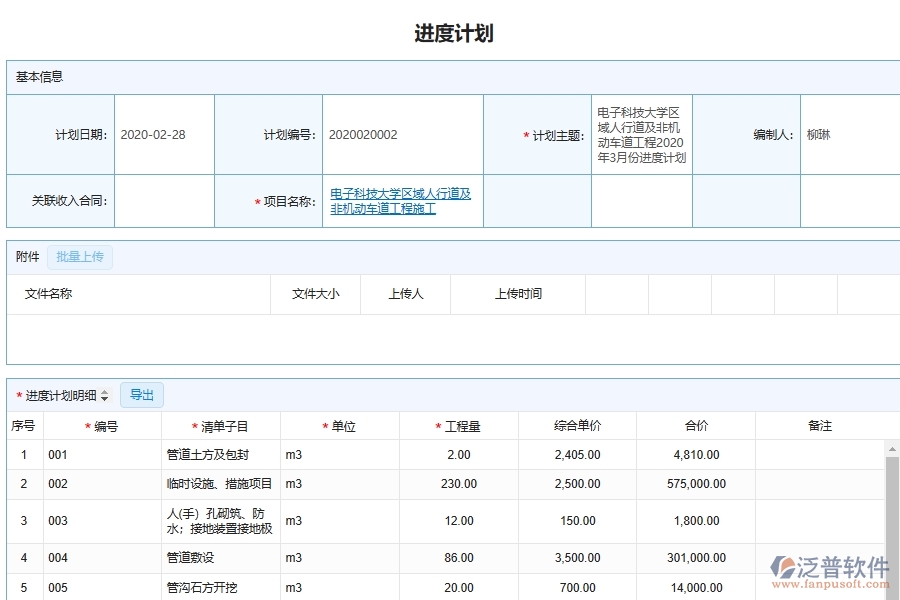Click the 导出 export button
Viewport: 900px width, 600px height.
click(x=141, y=395)
